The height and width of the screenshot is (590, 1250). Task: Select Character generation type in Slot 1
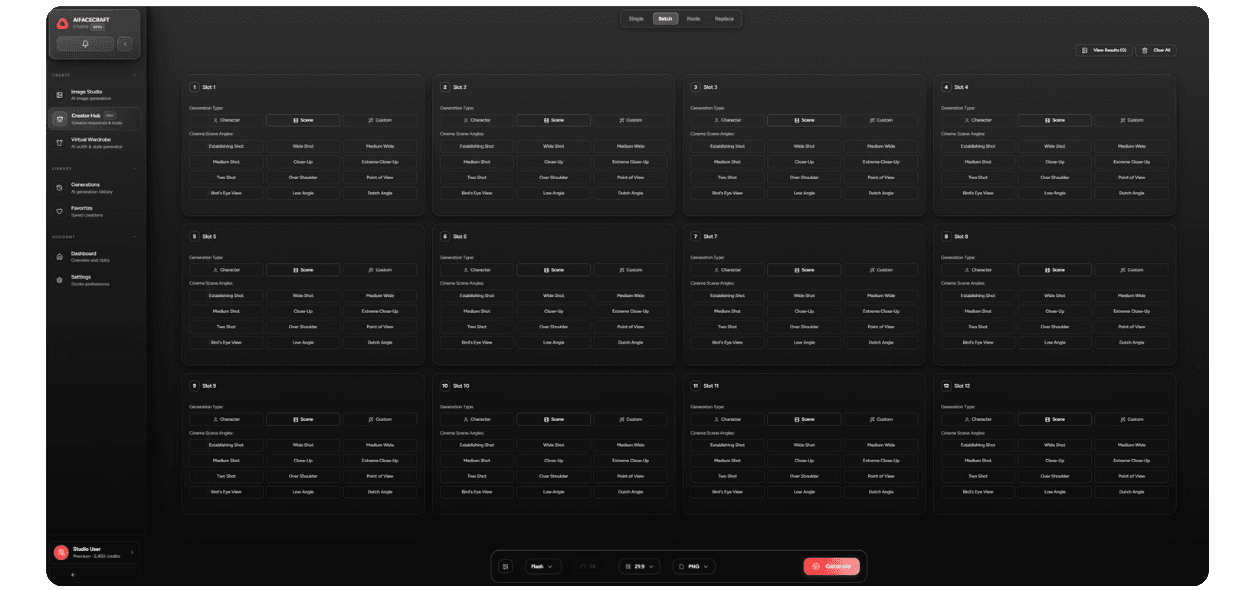pyautogui.click(x=226, y=119)
